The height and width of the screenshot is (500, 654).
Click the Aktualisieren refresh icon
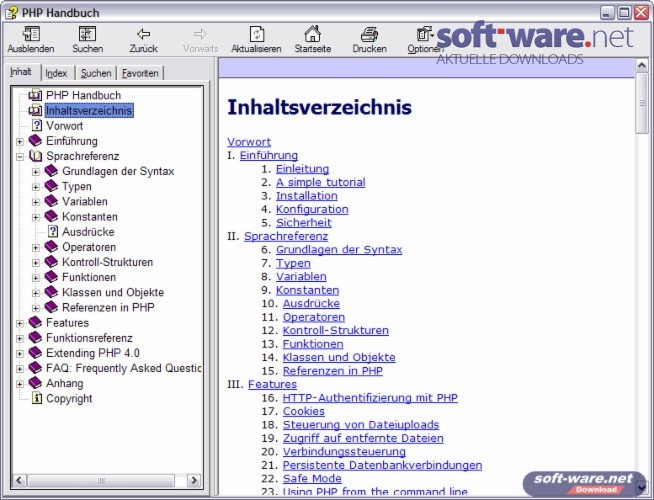click(x=257, y=34)
